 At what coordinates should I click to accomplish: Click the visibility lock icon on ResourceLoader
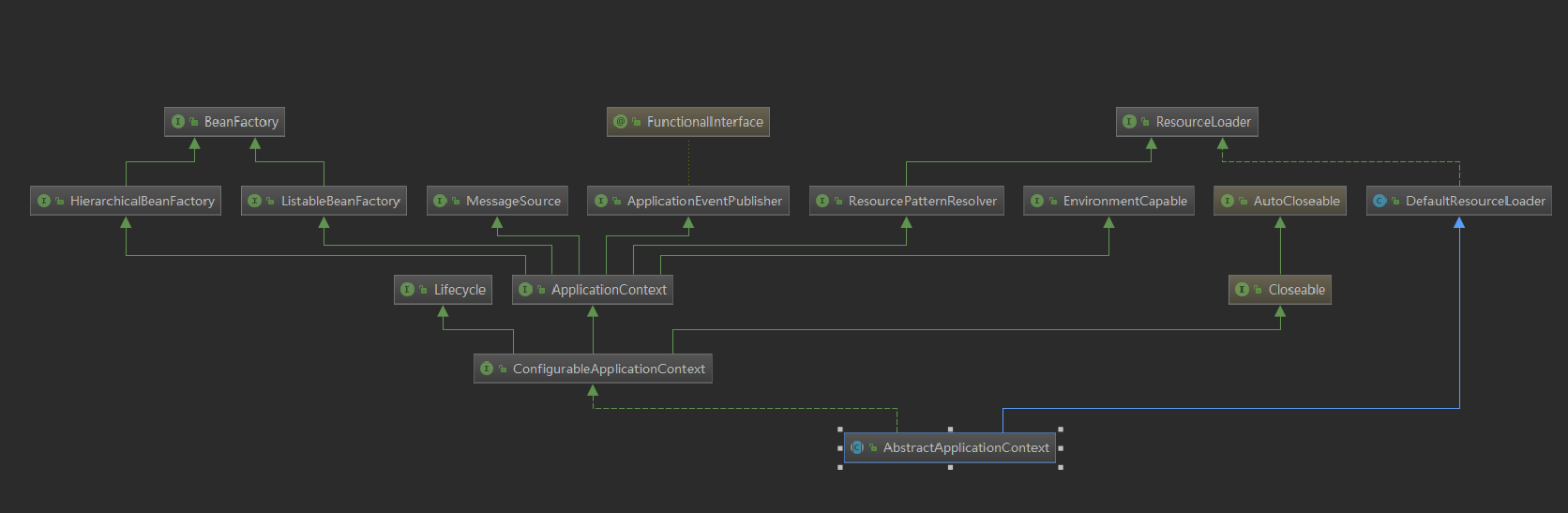coord(1146,122)
